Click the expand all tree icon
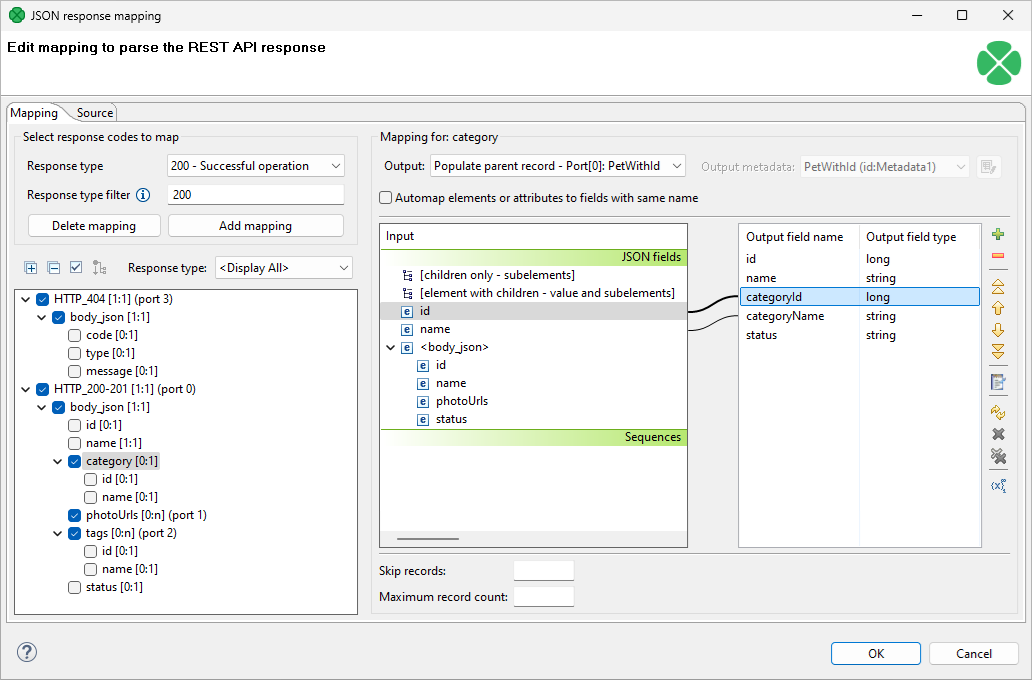Screen dimensions: 1032x680 [x=31, y=268]
